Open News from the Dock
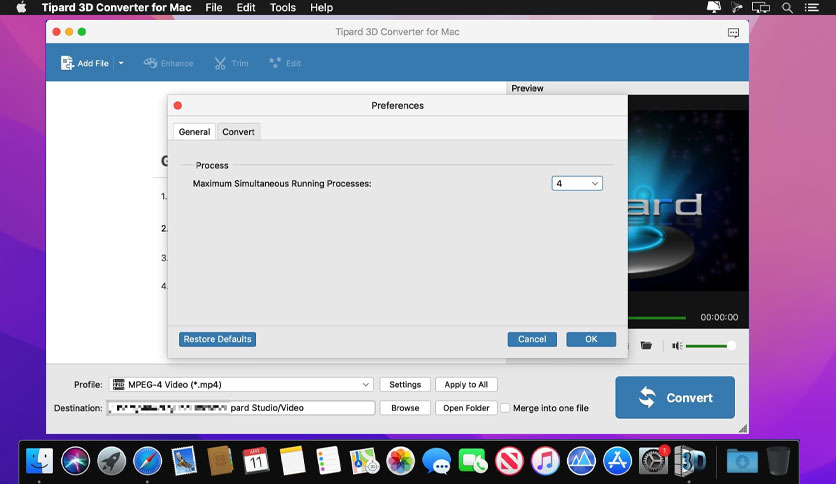This screenshot has width=836, height=484. click(509, 461)
